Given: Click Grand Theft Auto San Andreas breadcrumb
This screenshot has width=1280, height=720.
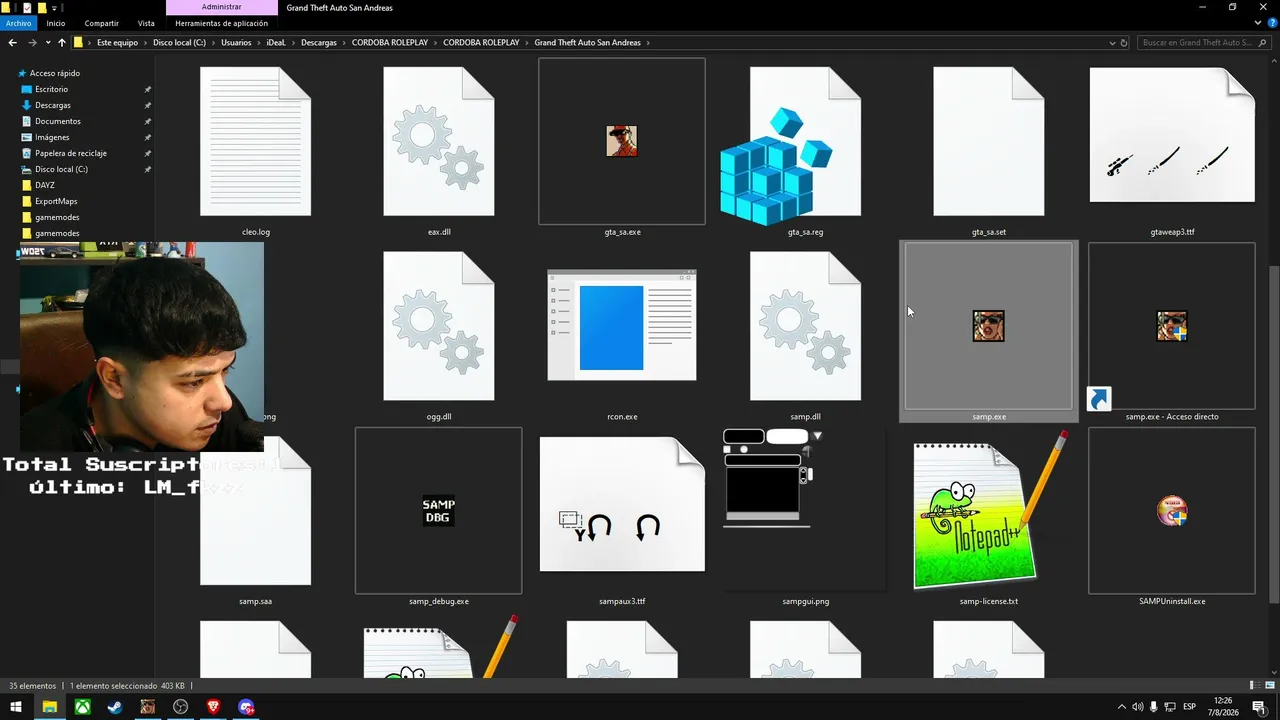Looking at the screenshot, I should tap(588, 43).
